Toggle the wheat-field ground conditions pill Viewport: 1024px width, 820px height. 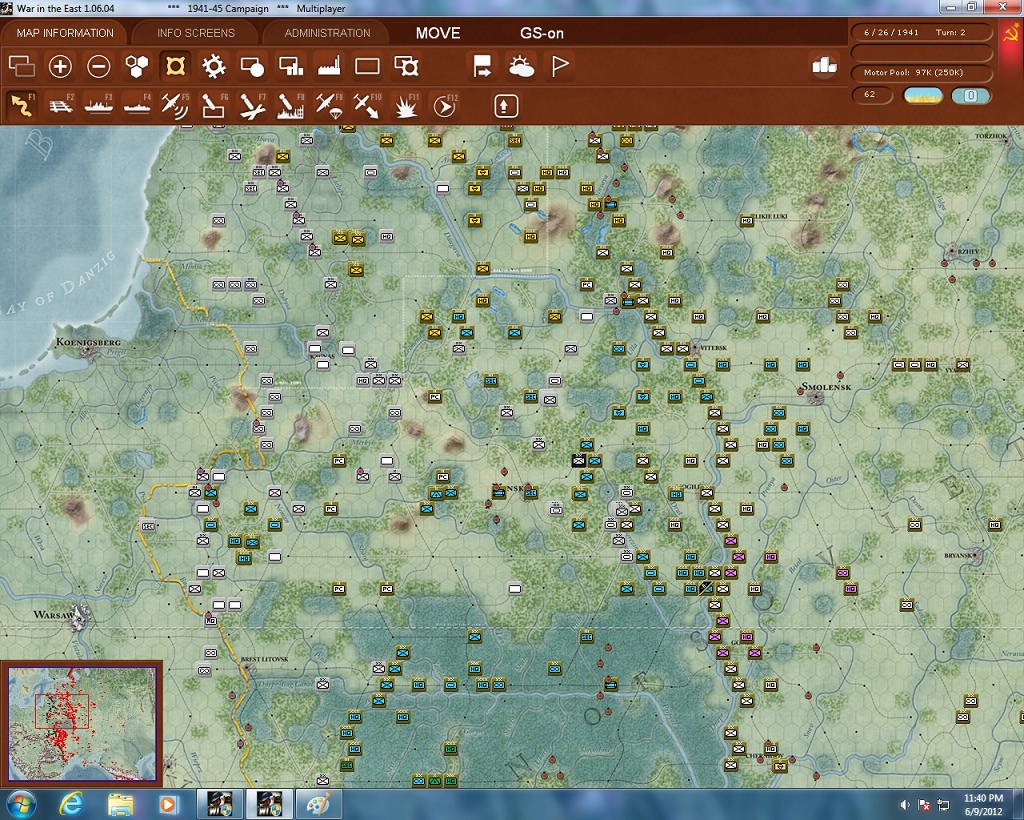(922, 95)
